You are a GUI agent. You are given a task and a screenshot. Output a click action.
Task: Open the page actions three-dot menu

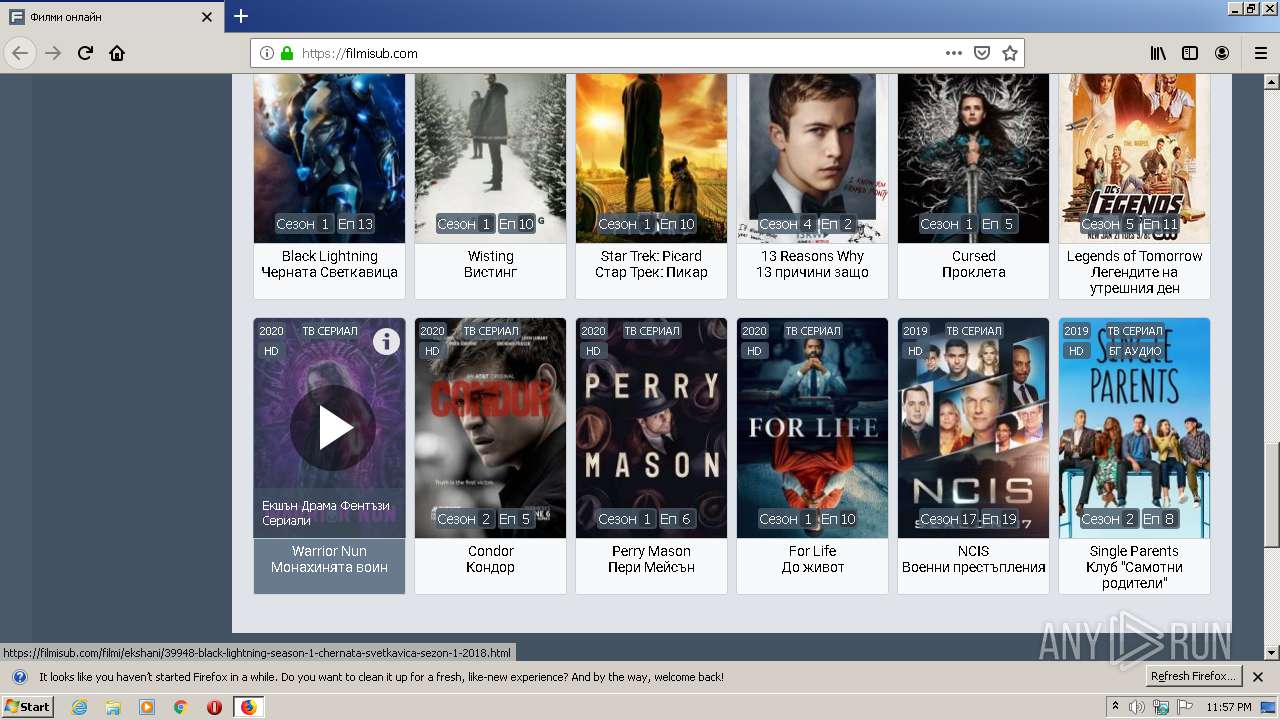pyautogui.click(x=954, y=53)
